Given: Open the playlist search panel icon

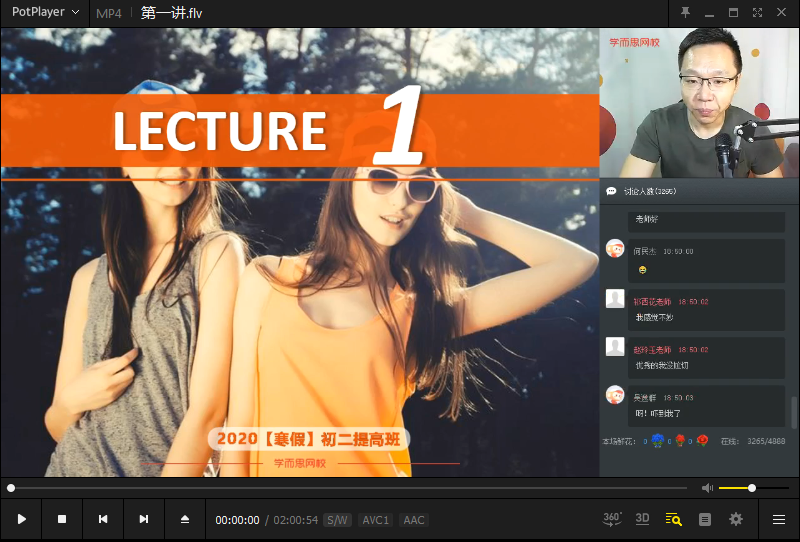Looking at the screenshot, I should tap(674, 520).
